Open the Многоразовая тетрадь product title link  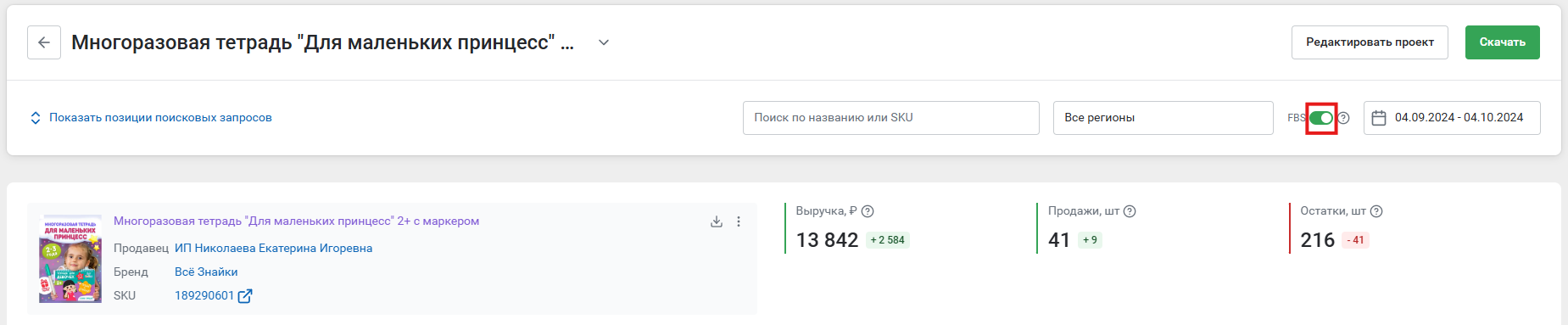pos(297,221)
